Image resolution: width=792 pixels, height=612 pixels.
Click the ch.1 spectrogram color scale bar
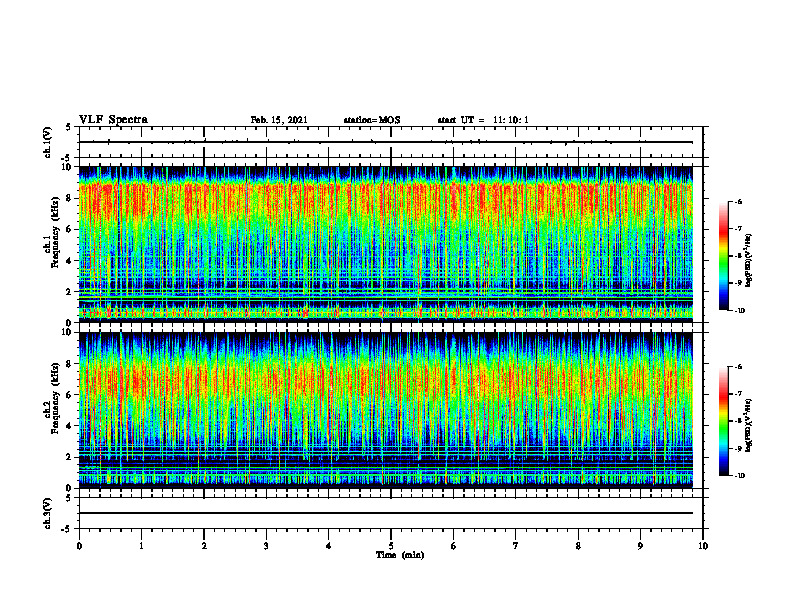(724, 256)
